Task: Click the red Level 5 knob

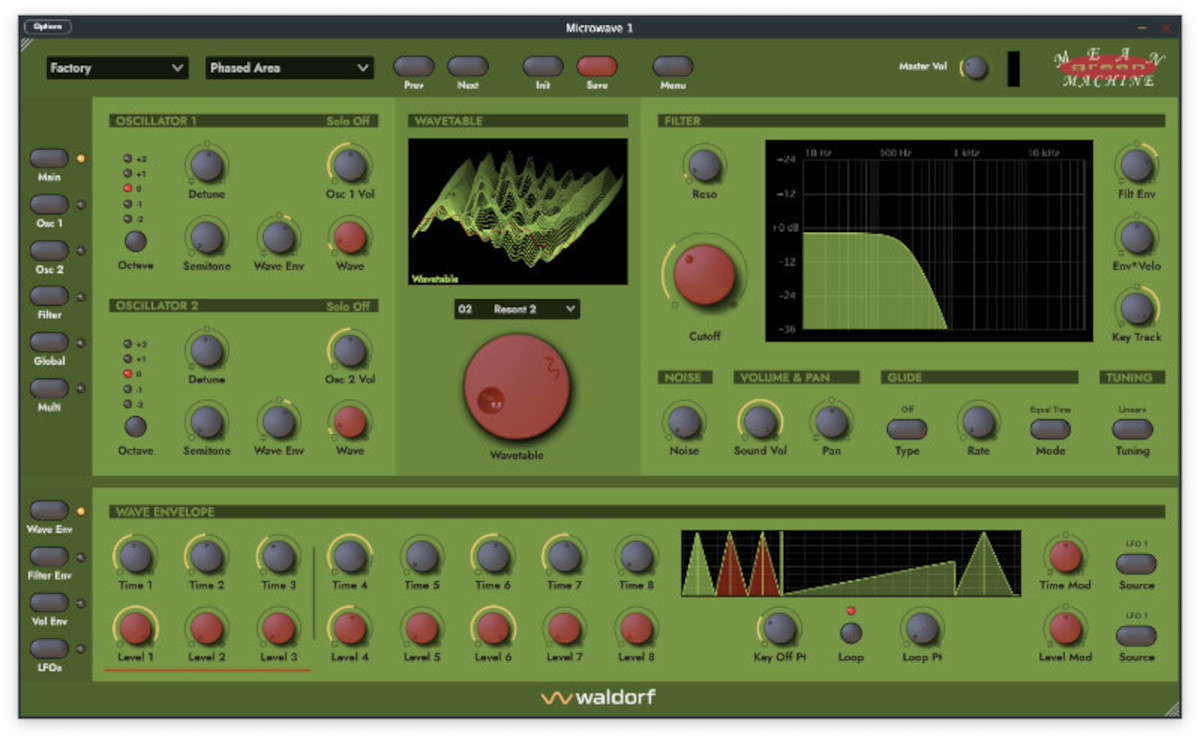Action: [x=422, y=628]
